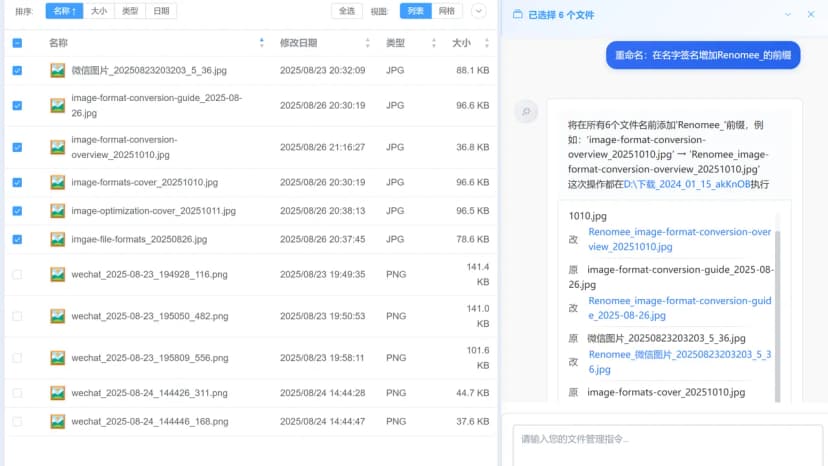The width and height of the screenshot is (828, 466).
Task: Click image icon of image-format-conversion-guide file
Action: 58,106
